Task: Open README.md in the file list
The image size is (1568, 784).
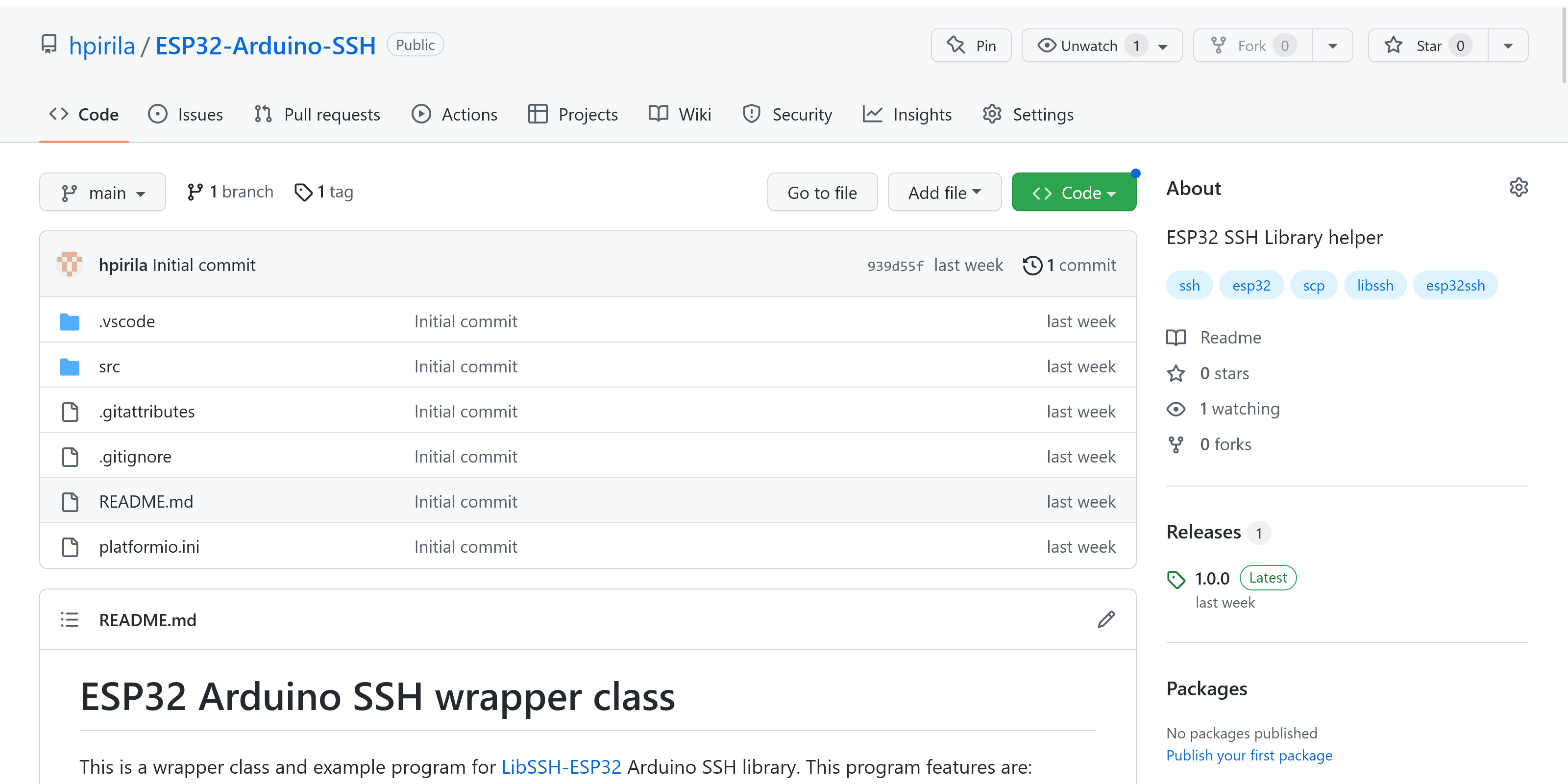Action: point(146,502)
